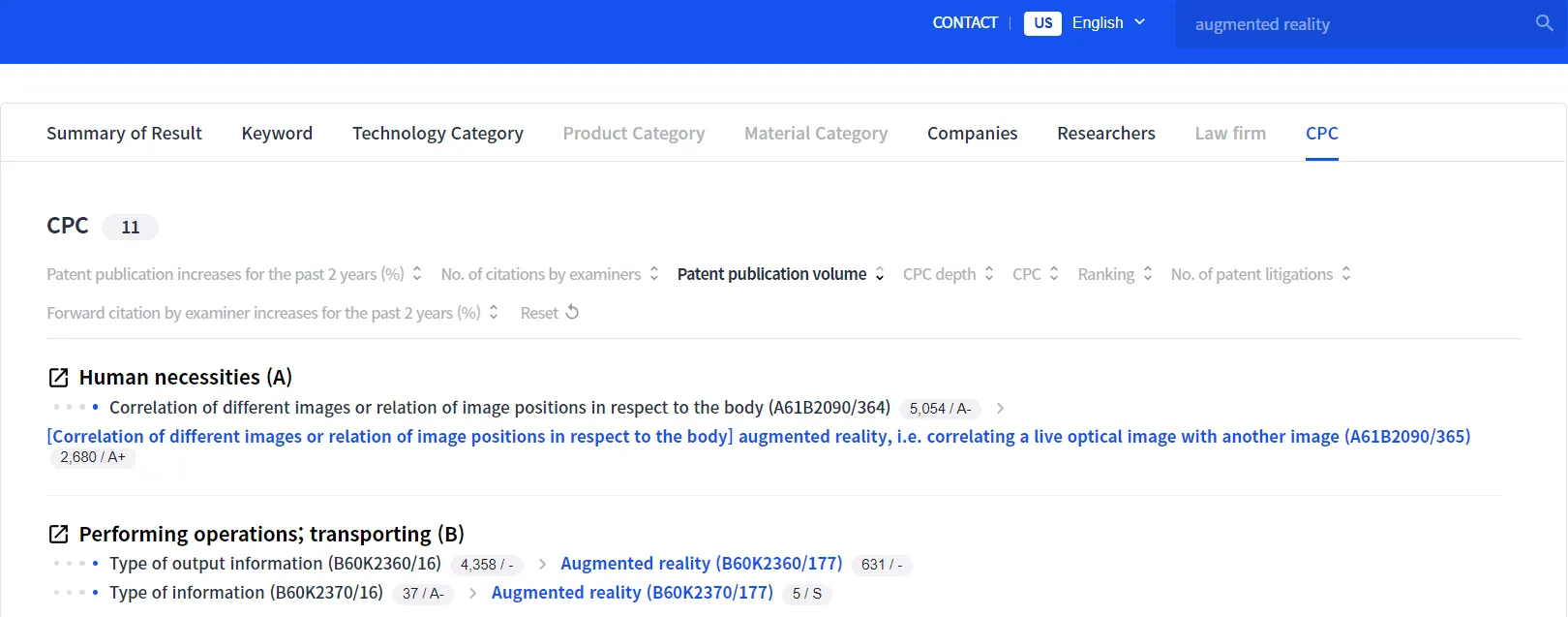Viewport: 1568px width, 617px height.
Task: Open Human necessities (A) external link icon
Action: click(x=58, y=378)
